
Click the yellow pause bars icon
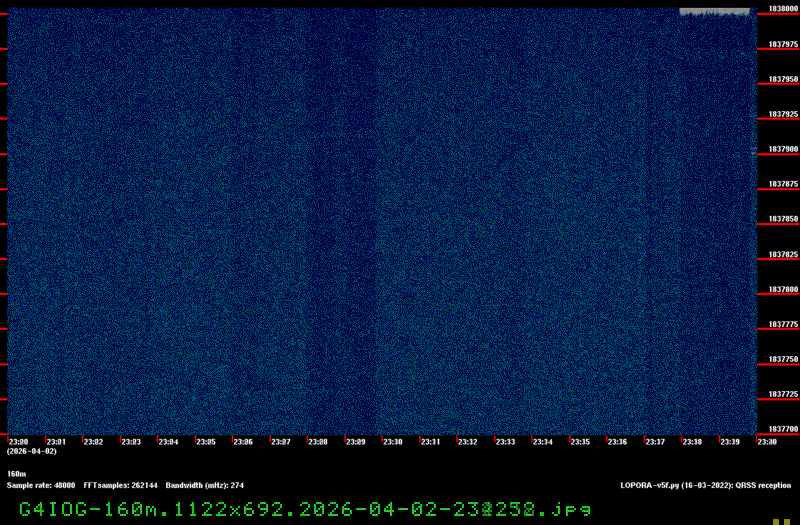(781, 522)
